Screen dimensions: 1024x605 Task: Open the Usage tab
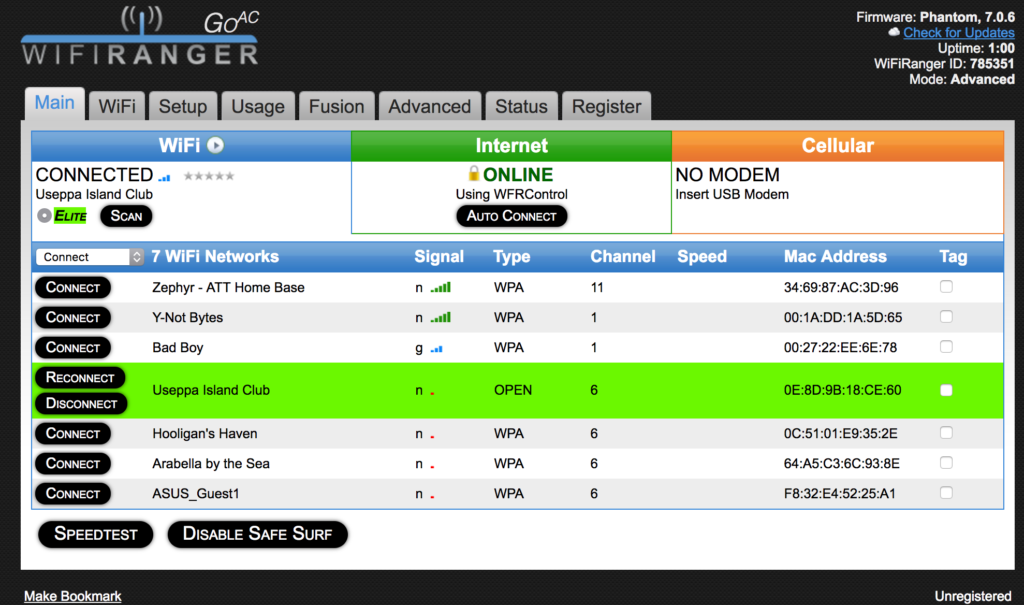coord(258,106)
